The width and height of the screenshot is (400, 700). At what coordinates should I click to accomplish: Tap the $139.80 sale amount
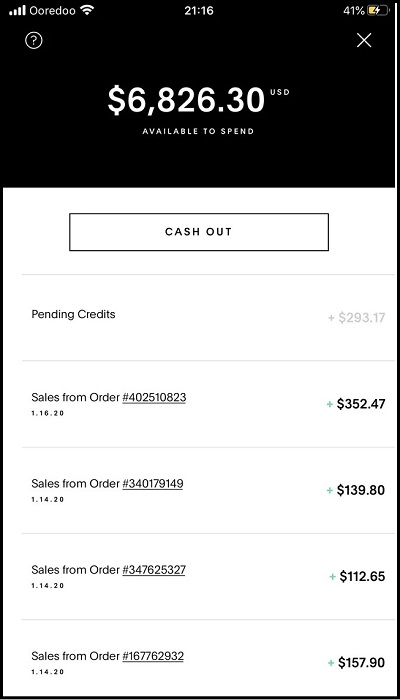coord(361,490)
